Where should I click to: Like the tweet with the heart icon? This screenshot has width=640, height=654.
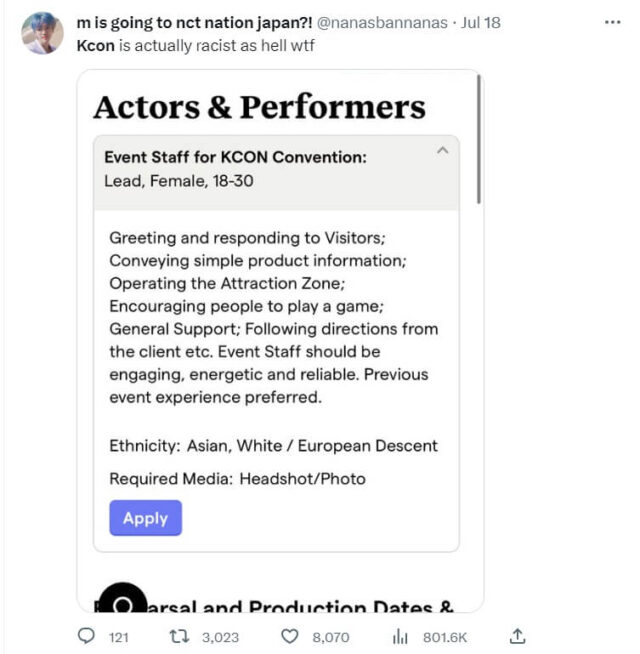(x=290, y=636)
